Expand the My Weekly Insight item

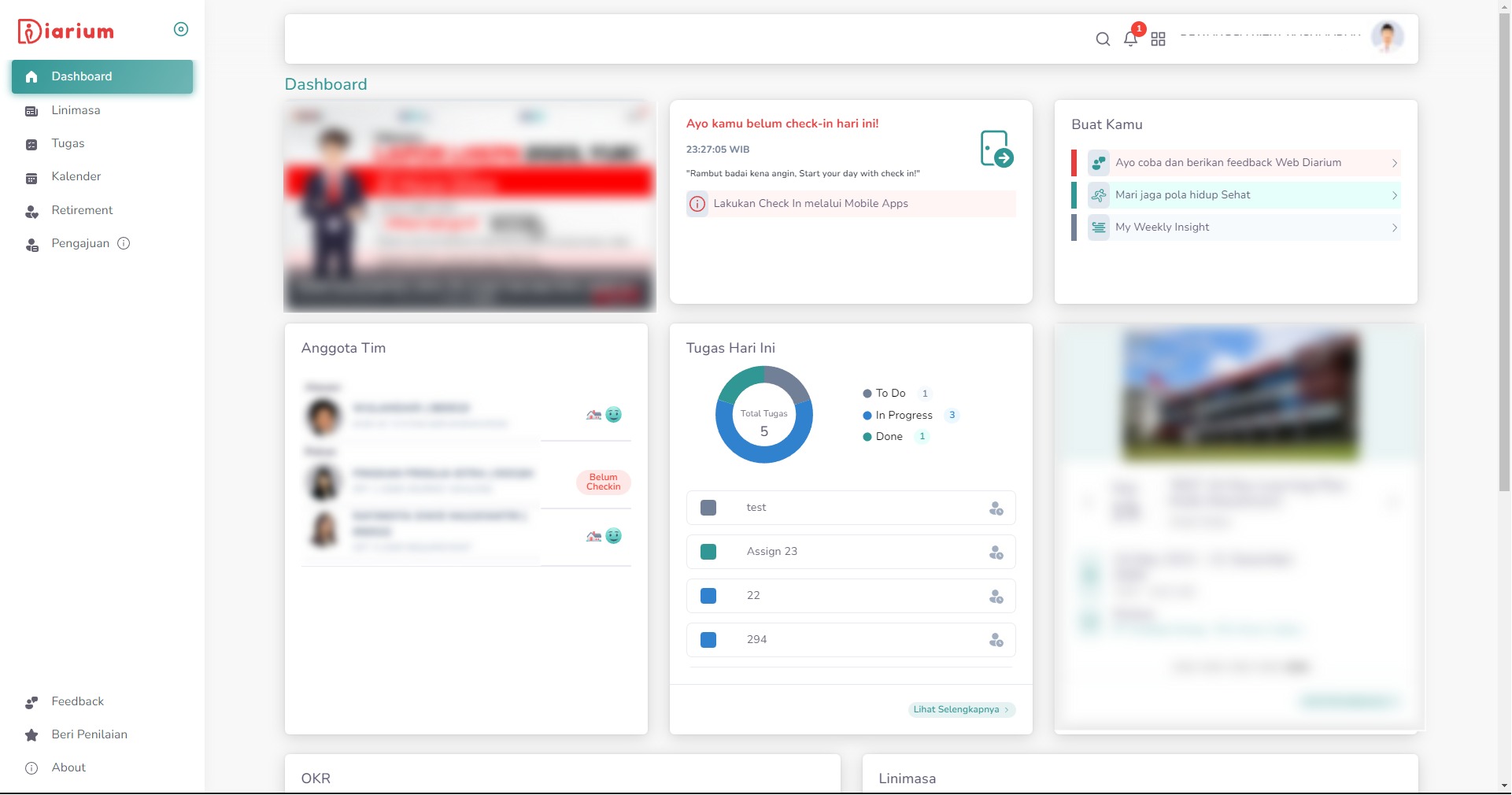pos(1394,227)
